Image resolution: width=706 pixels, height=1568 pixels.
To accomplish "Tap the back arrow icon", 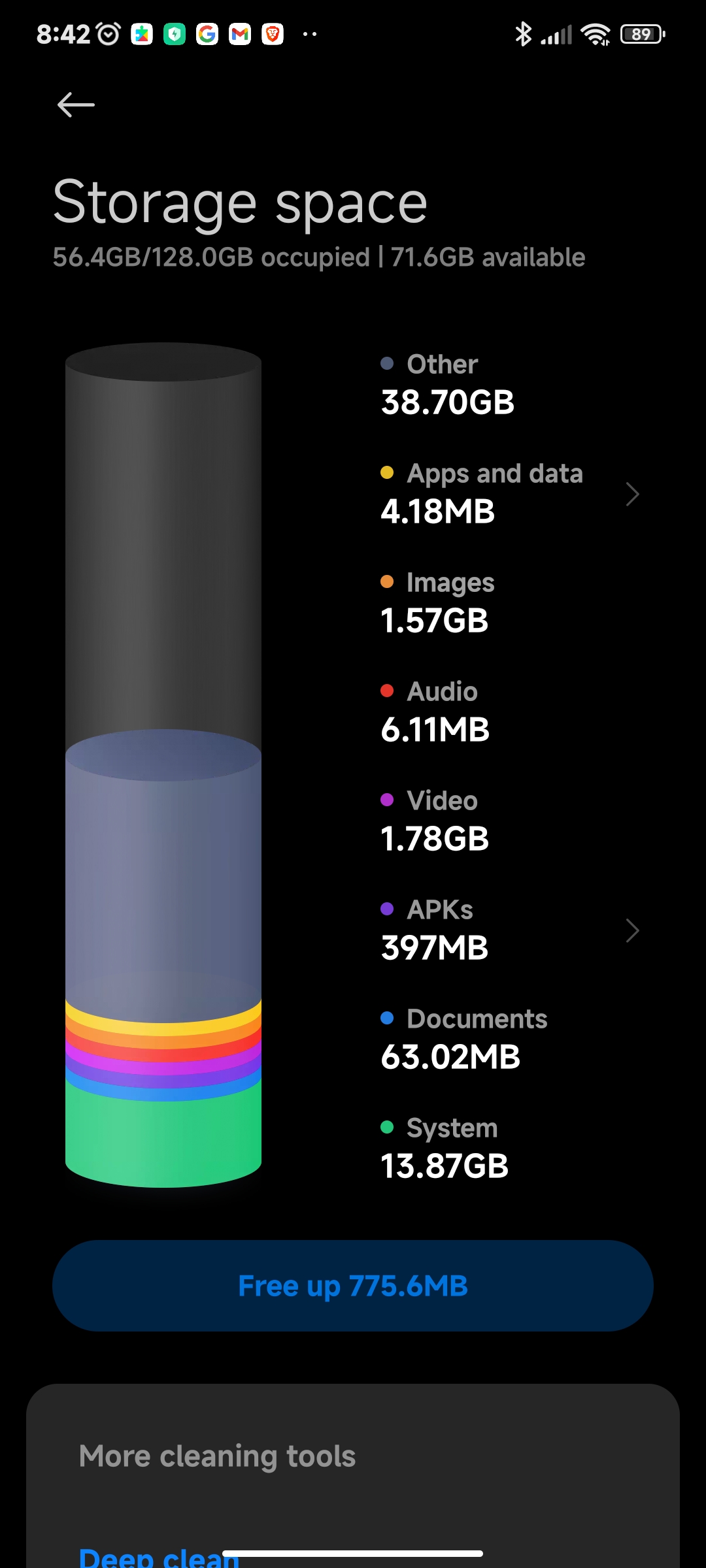I will (76, 105).
